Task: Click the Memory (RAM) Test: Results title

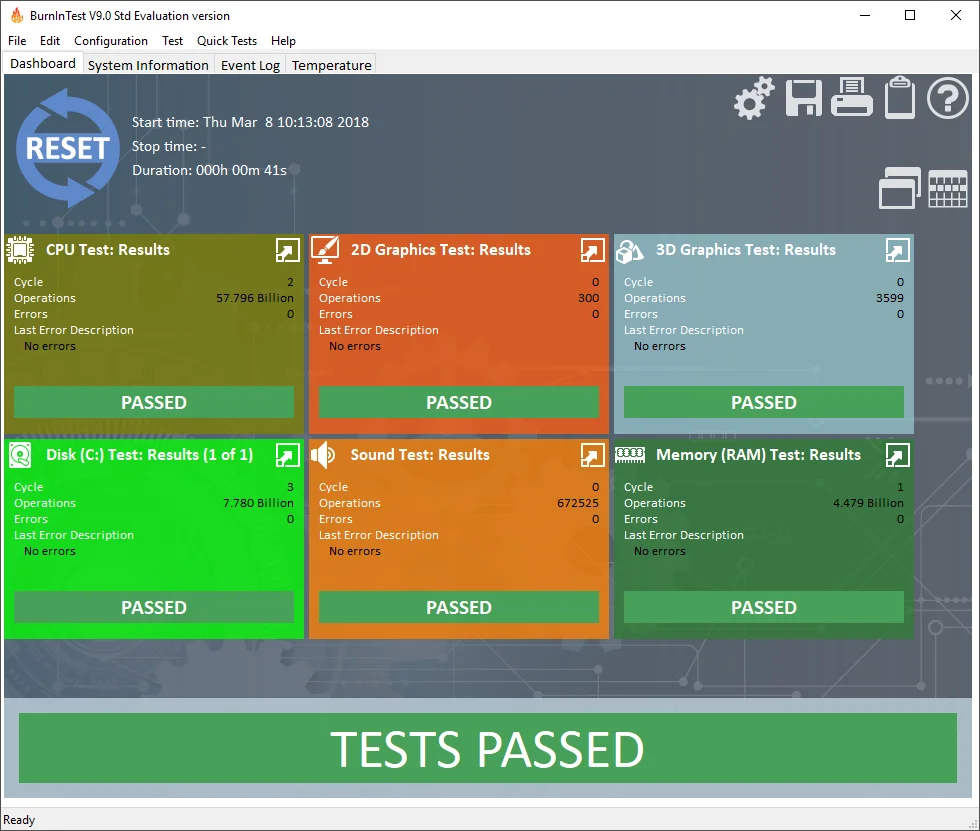Action: coord(758,455)
